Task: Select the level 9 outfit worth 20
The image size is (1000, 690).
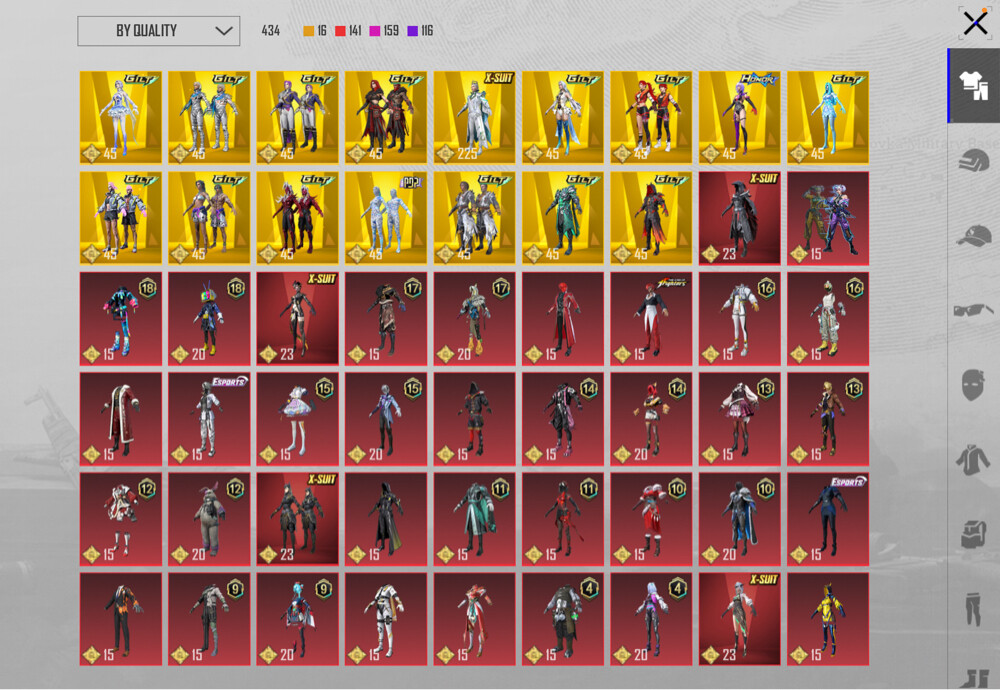Action: (x=298, y=619)
